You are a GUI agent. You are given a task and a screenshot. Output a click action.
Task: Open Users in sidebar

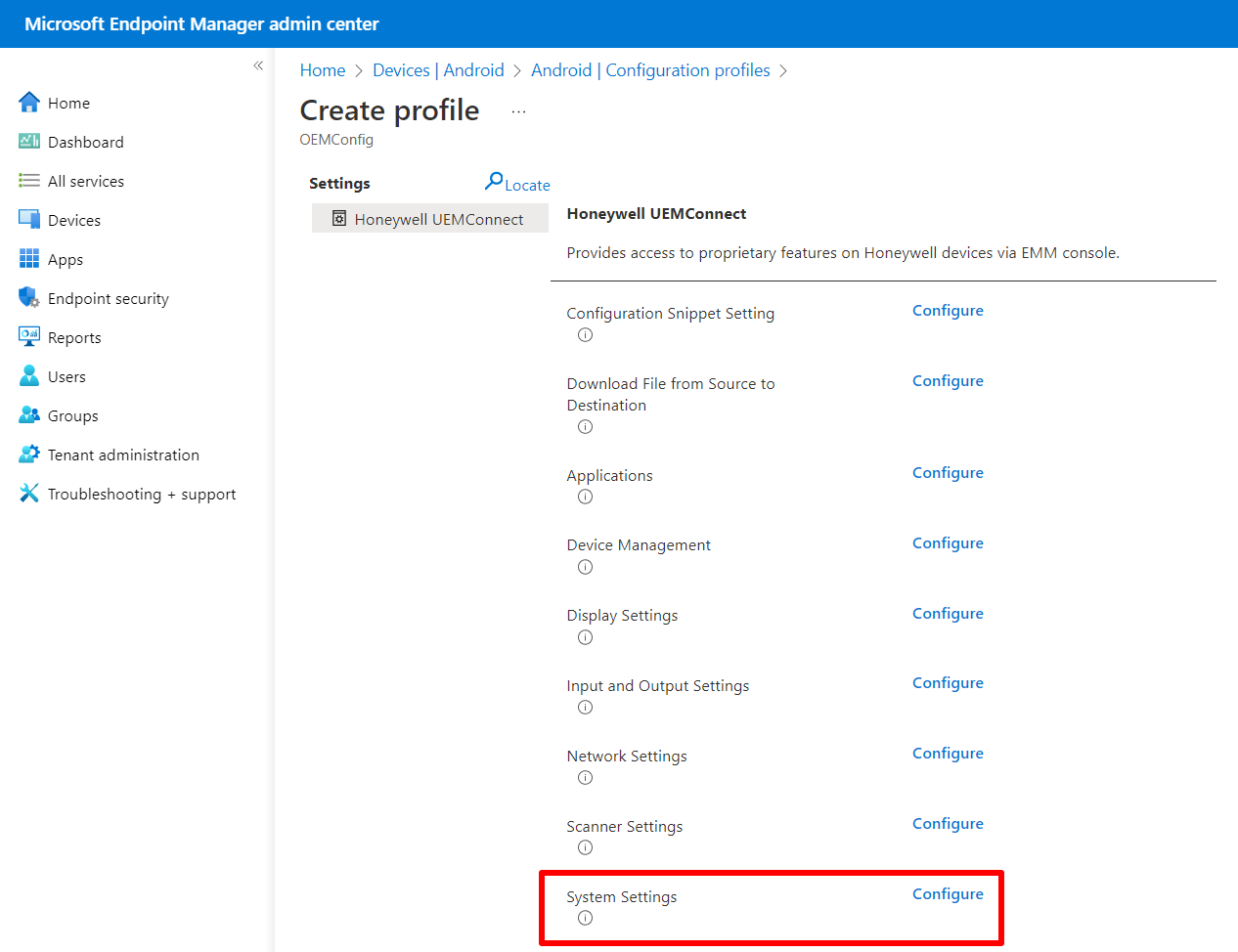pos(66,376)
